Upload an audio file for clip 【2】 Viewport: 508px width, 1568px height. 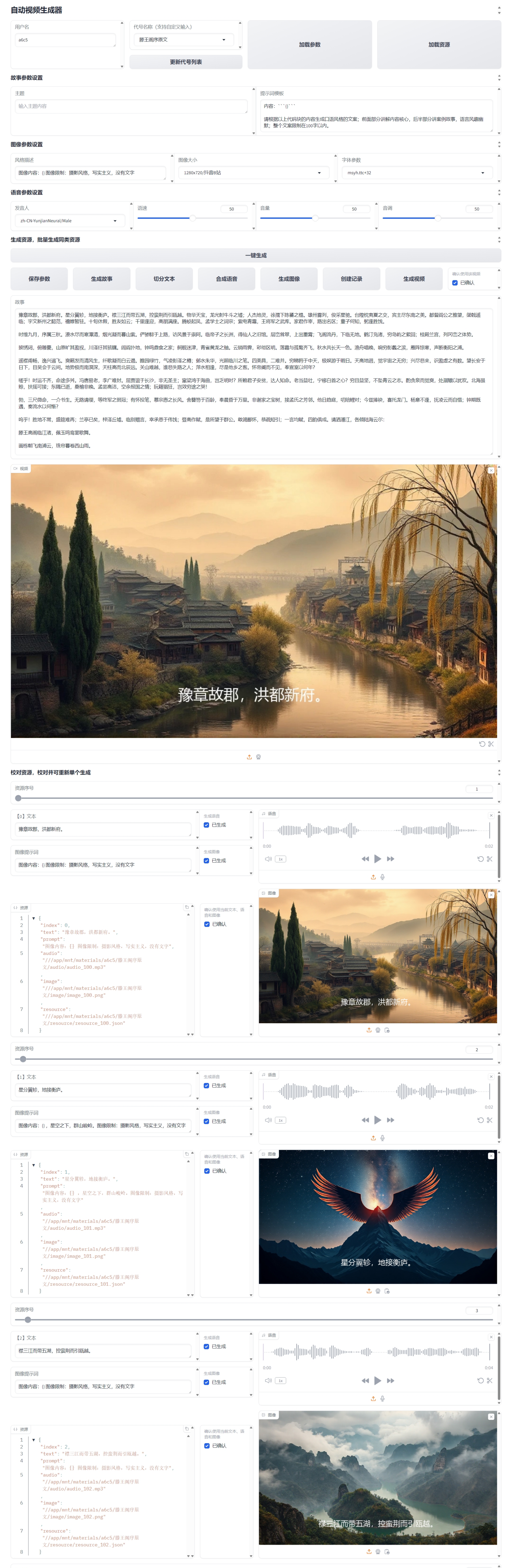tap(373, 1399)
